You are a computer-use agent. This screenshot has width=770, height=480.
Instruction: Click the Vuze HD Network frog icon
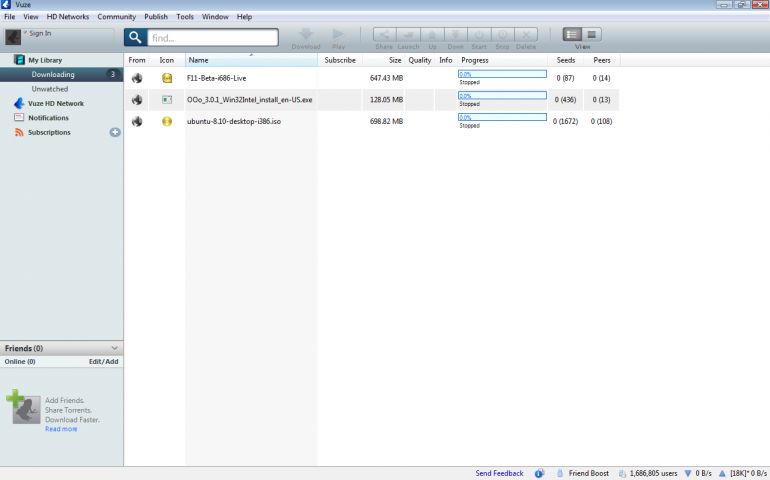pyautogui.click(x=19, y=103)
